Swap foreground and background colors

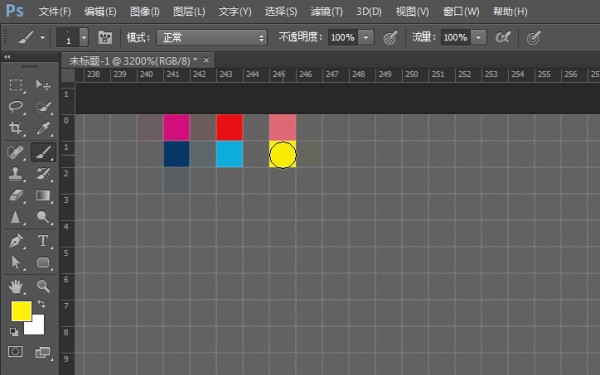click(41, 304)
